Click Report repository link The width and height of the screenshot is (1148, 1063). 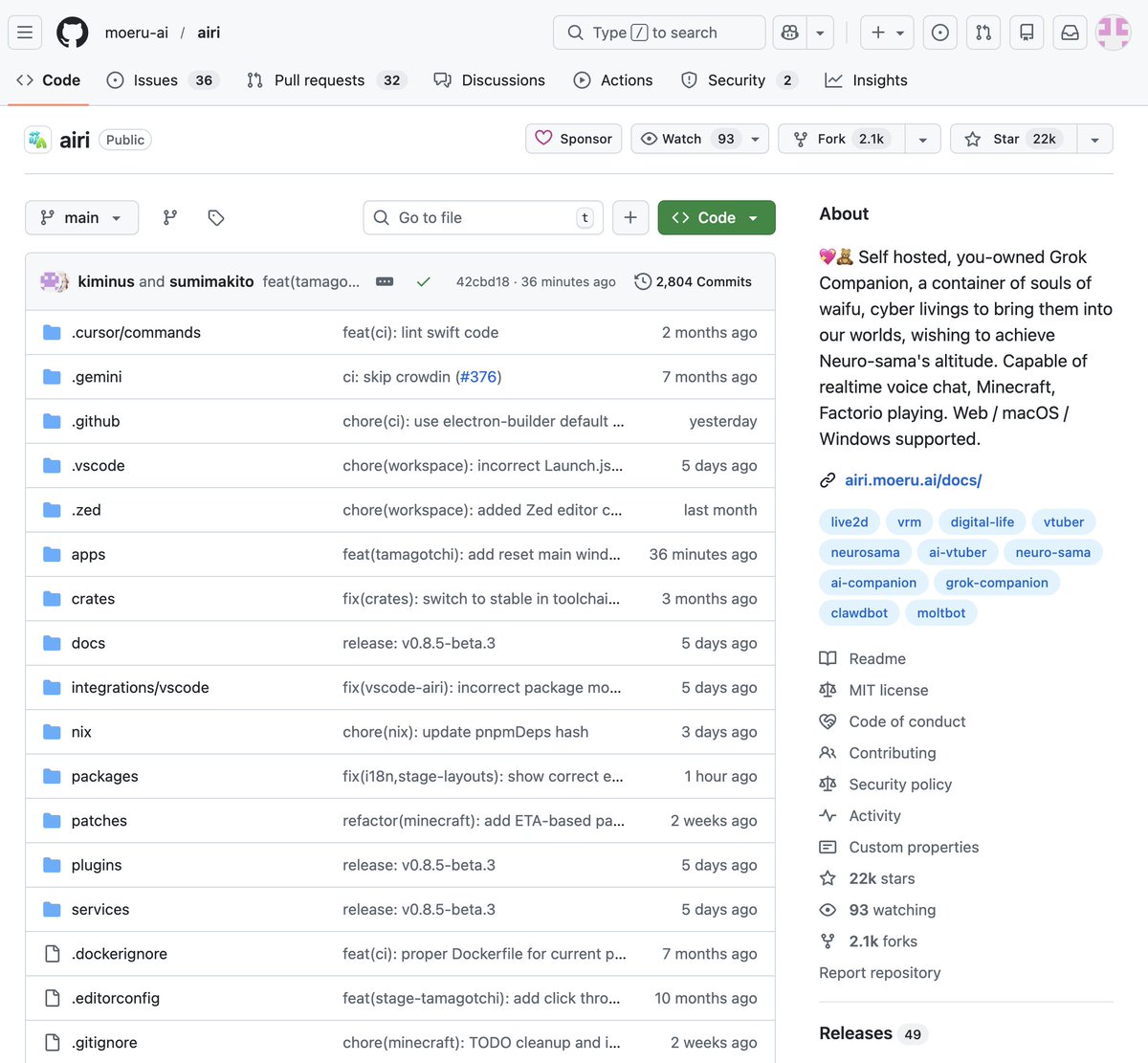point(880,973)
